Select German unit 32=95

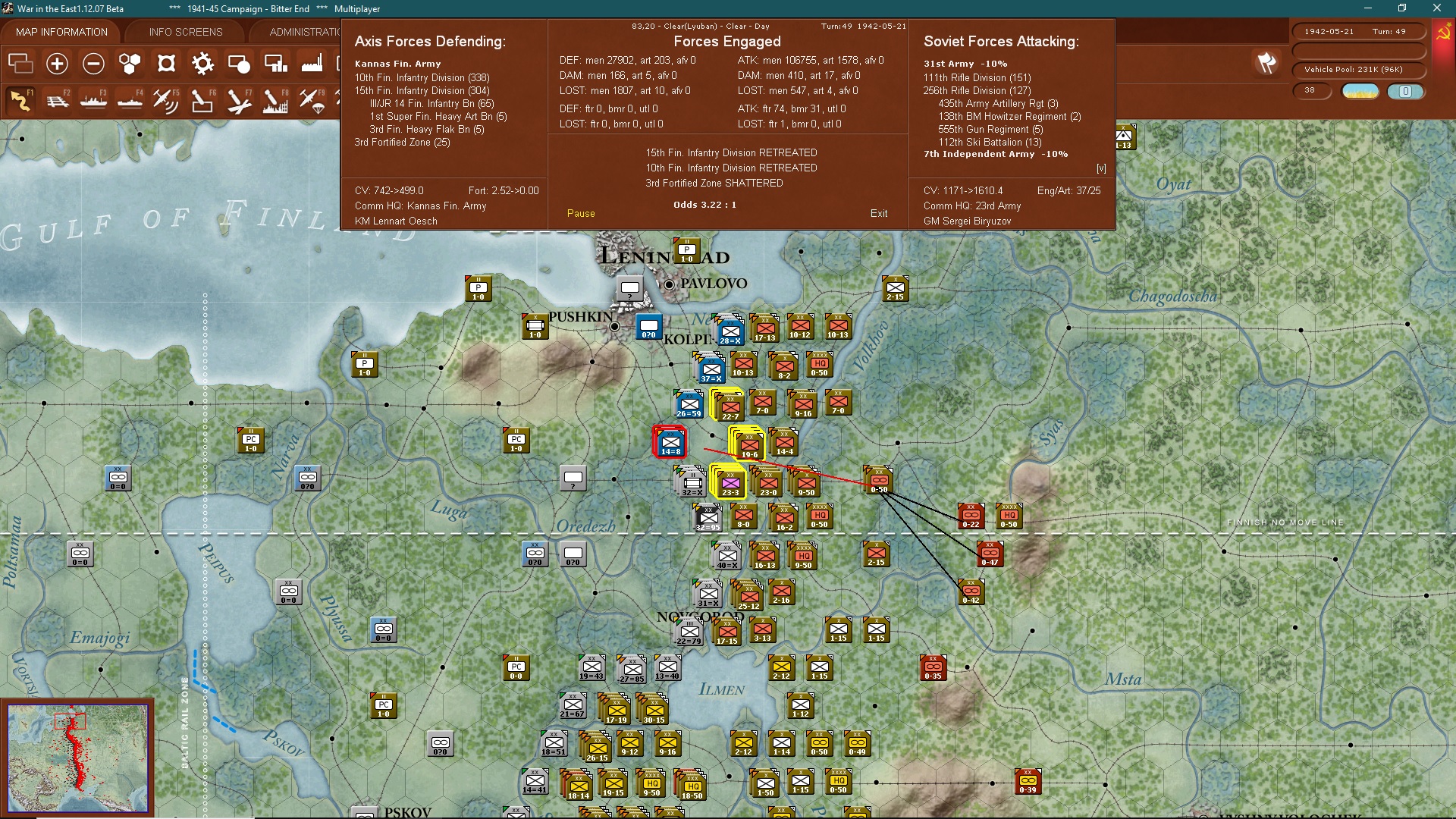708,519
